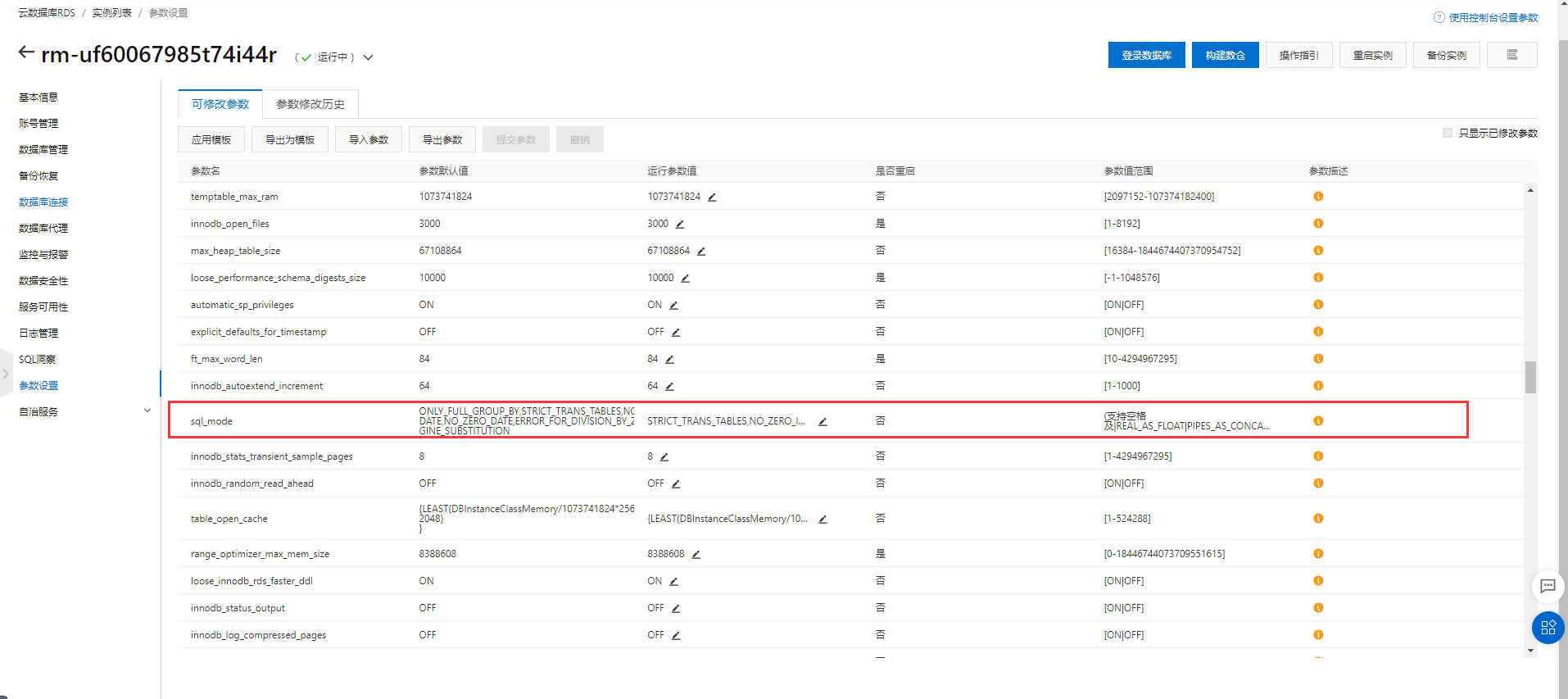The width and height of the screenshot is (1568, 699).
Task: Open 数据库连接 in the sidebar
Action: (x=43, y=202)
